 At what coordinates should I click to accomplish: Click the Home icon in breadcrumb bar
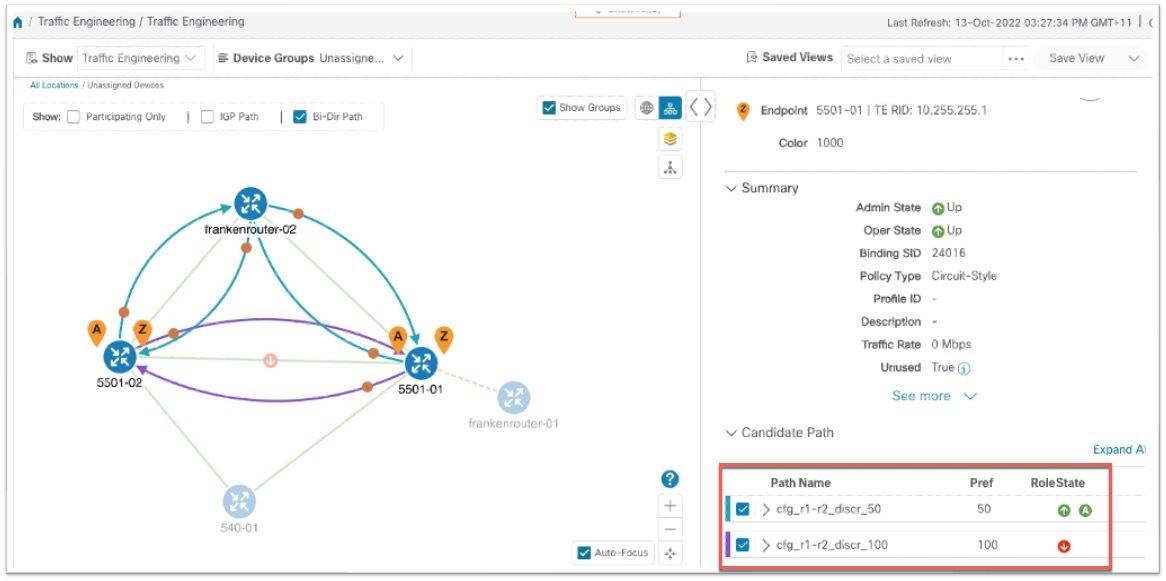click(x=16, y=20)
